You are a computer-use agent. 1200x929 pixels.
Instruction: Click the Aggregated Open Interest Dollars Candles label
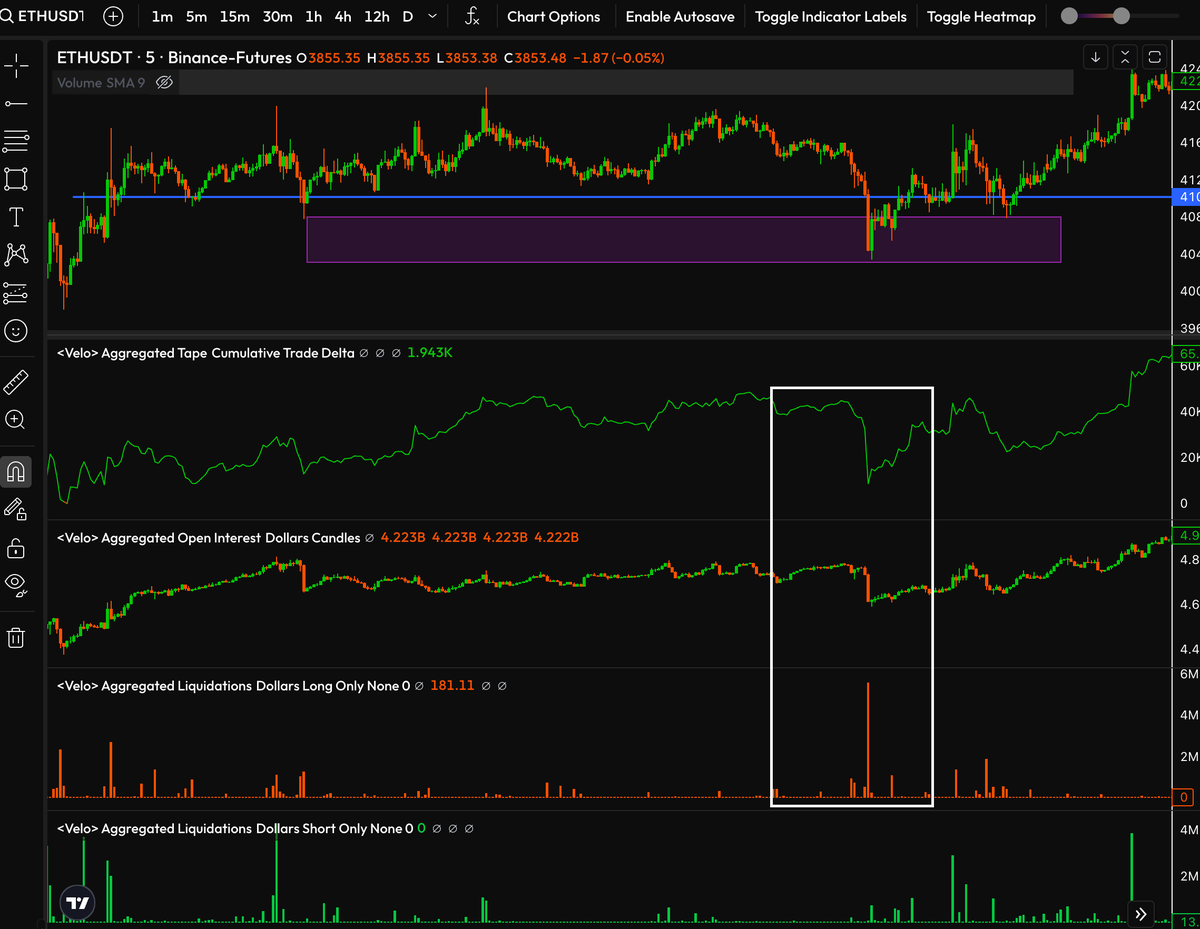pyautogui.click(x=208, y=538)
